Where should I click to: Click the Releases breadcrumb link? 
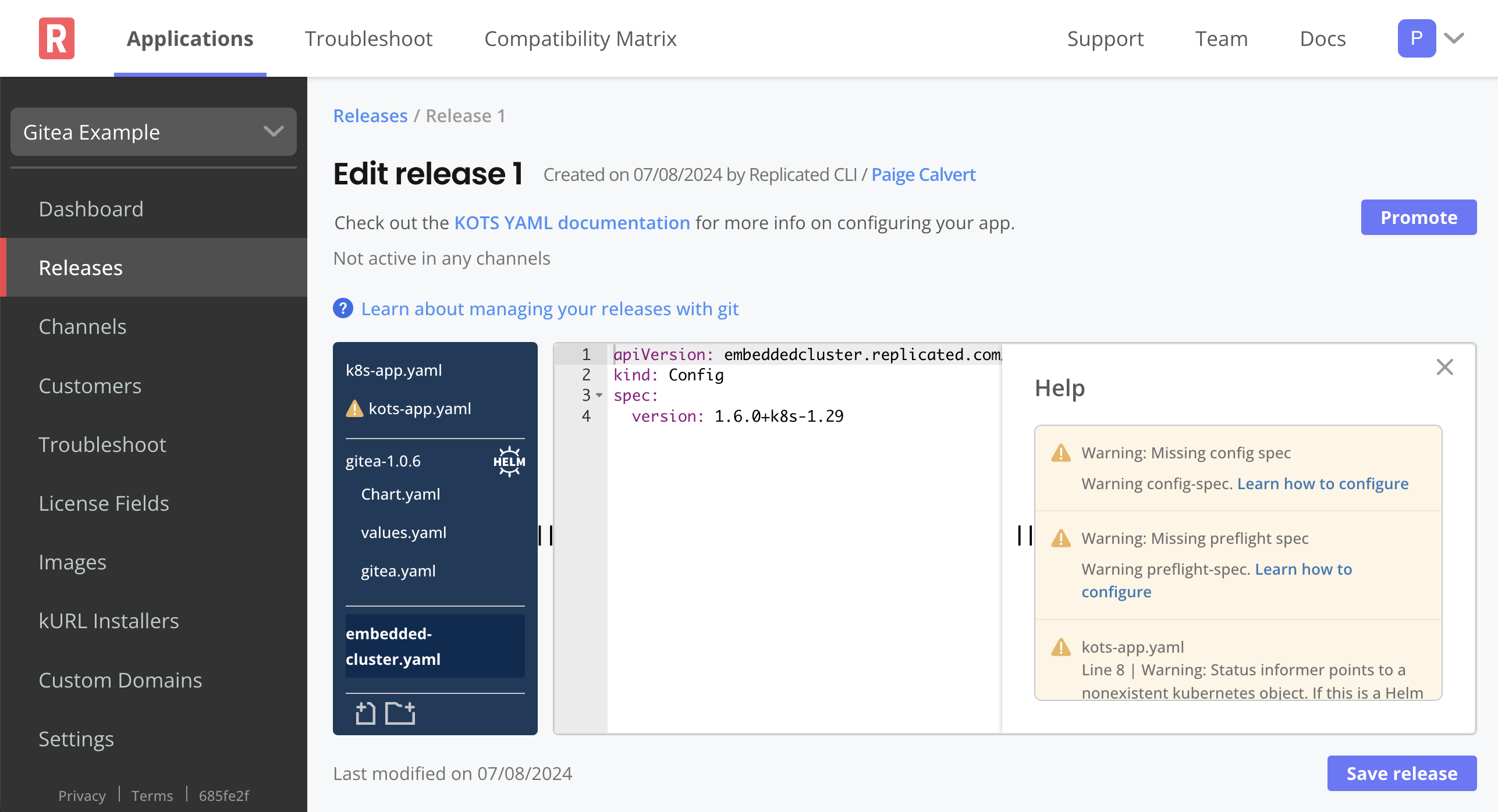pos(370,115)
